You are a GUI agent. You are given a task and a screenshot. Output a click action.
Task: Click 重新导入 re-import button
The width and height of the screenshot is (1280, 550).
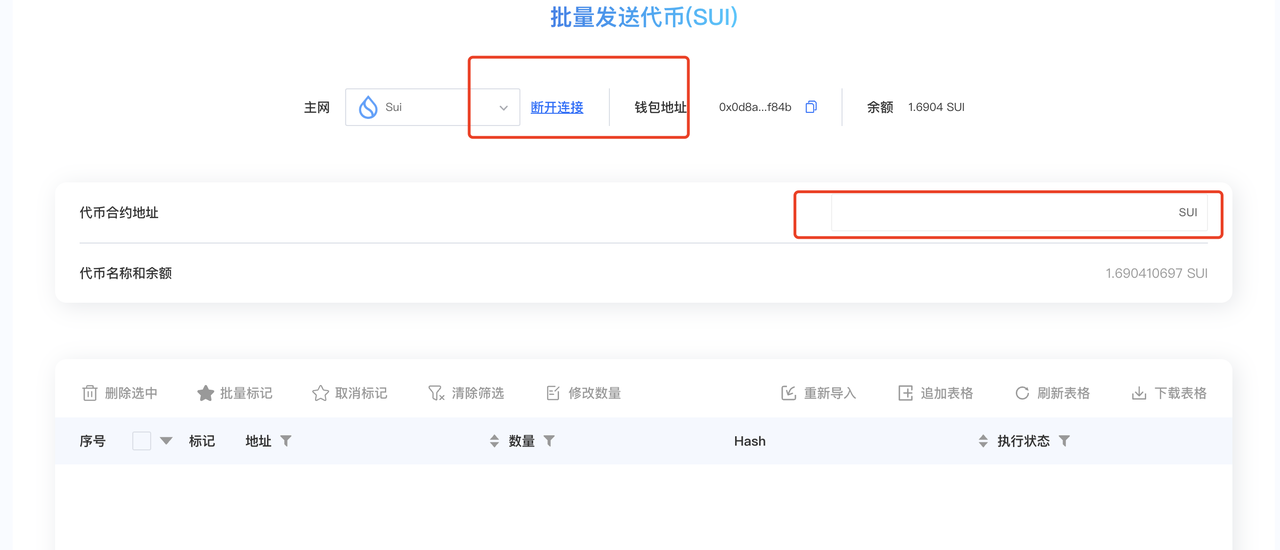pos(818,393)
